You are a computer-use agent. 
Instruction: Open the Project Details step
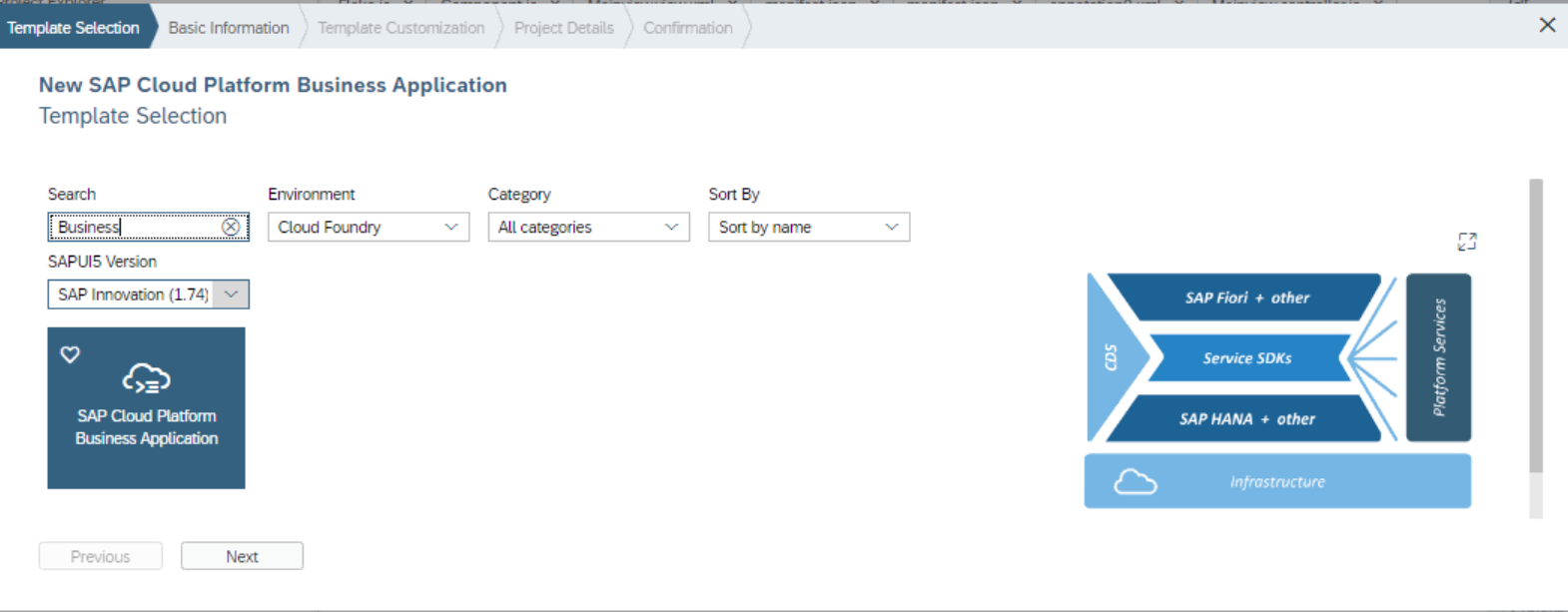pos(563,28)
